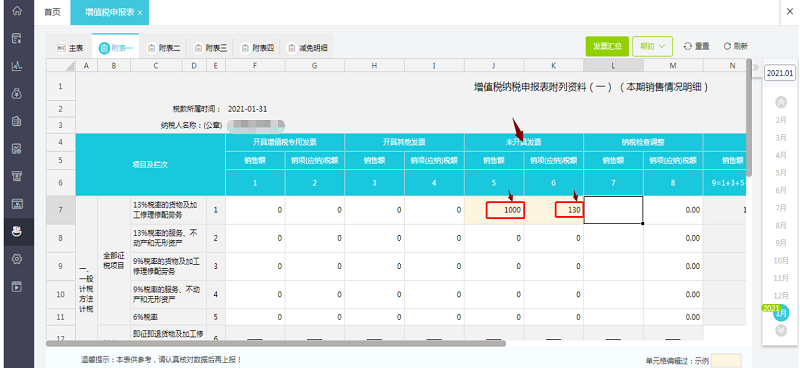The width and height of the screenshot is (800, 368).
Task: Click the down chevron below month list
Action: coord(781,330)
